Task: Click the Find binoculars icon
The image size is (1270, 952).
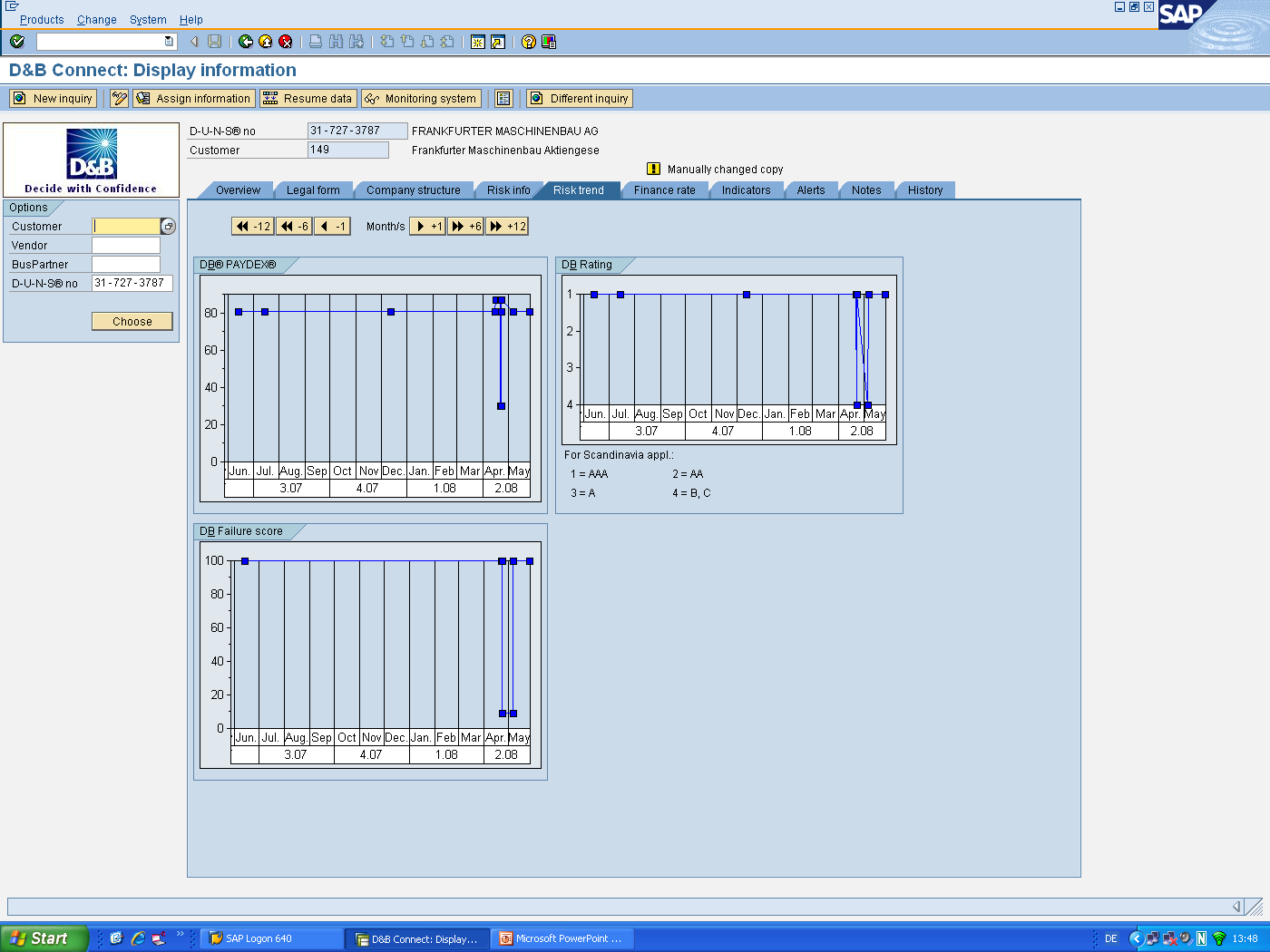Action: [x=337, y=42]
